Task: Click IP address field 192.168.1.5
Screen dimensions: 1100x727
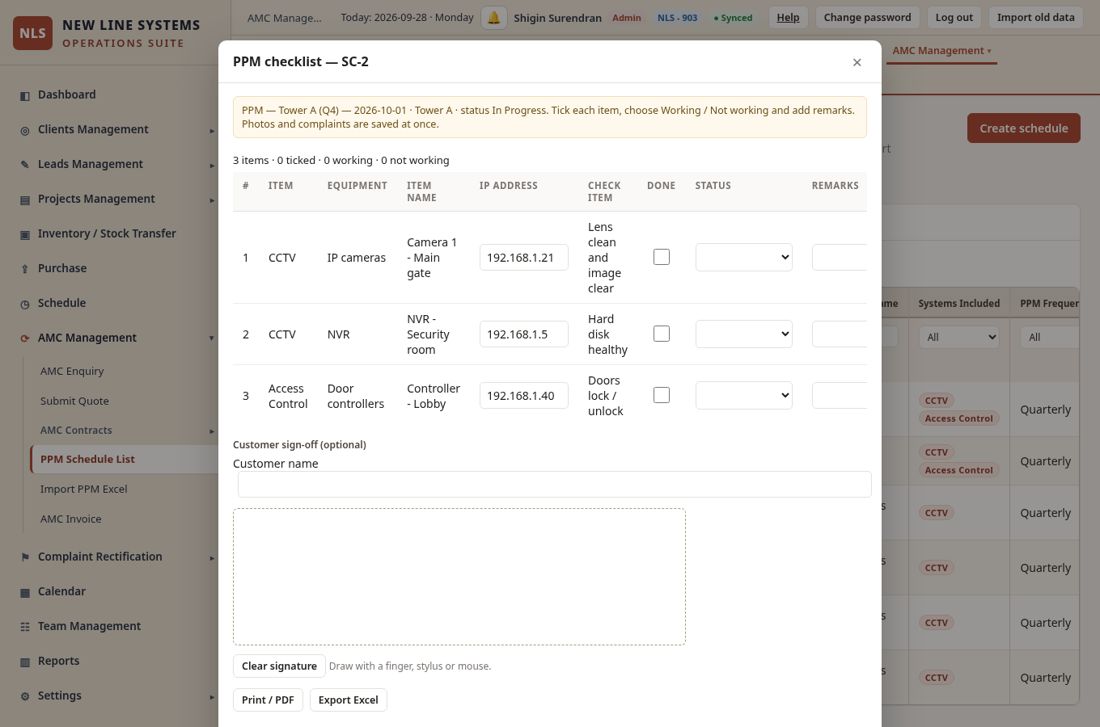Action: pyautogui.click(x=523, y=334)
